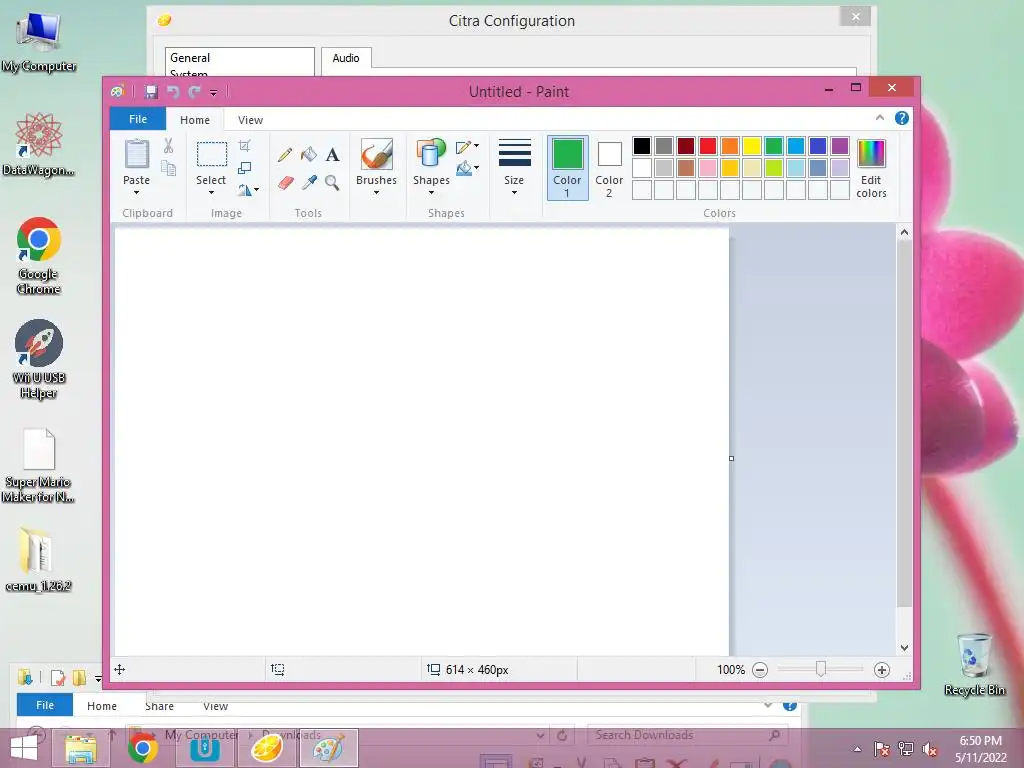Open Paint Help question mark icon
This screenshot has width=1024, height=768.
(x=902, y=118)
